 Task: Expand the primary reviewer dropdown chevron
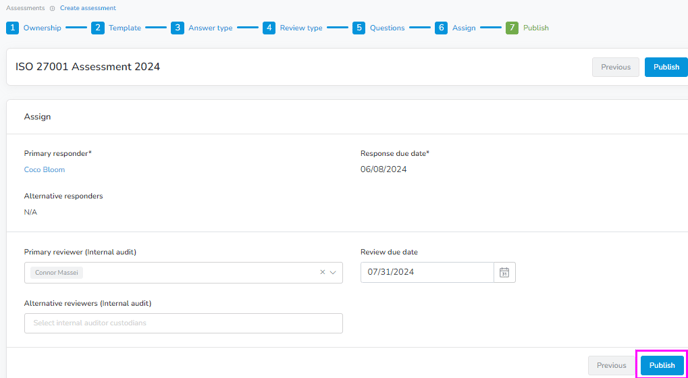click(333, 272)
